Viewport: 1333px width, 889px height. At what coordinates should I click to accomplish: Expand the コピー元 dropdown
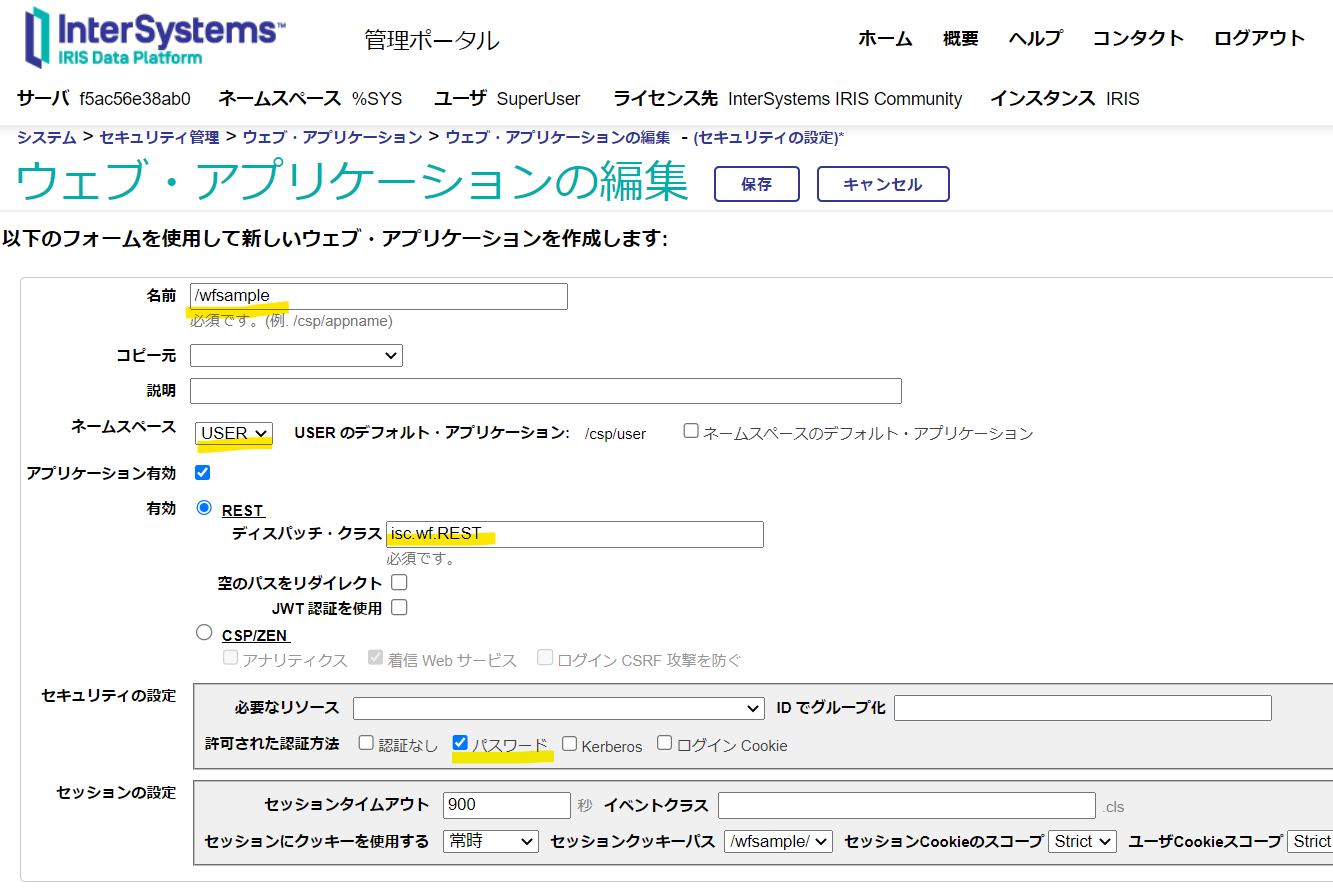pyautogui.click(x=296, y=355)
